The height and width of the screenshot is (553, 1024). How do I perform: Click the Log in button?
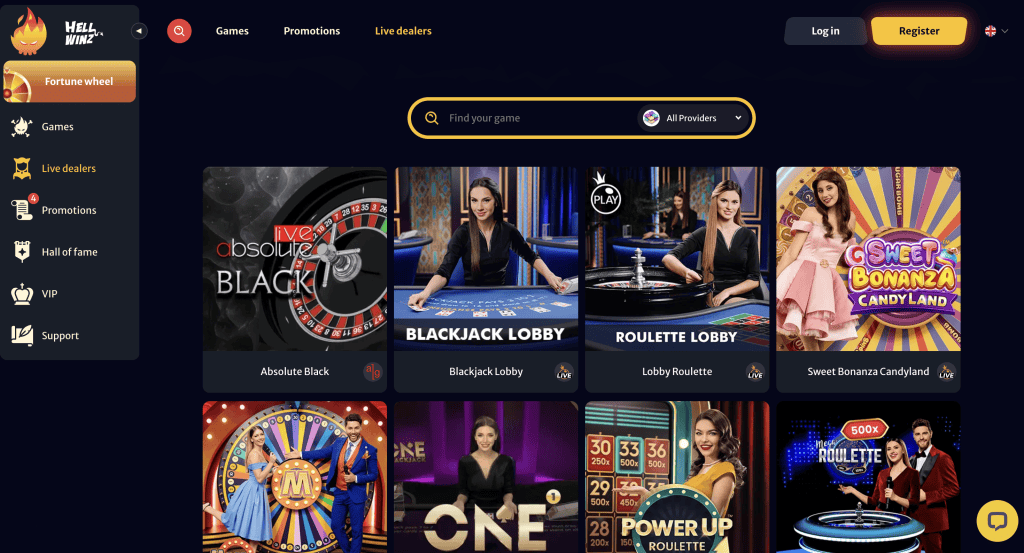pyautogui.click(x=825, y=31)
